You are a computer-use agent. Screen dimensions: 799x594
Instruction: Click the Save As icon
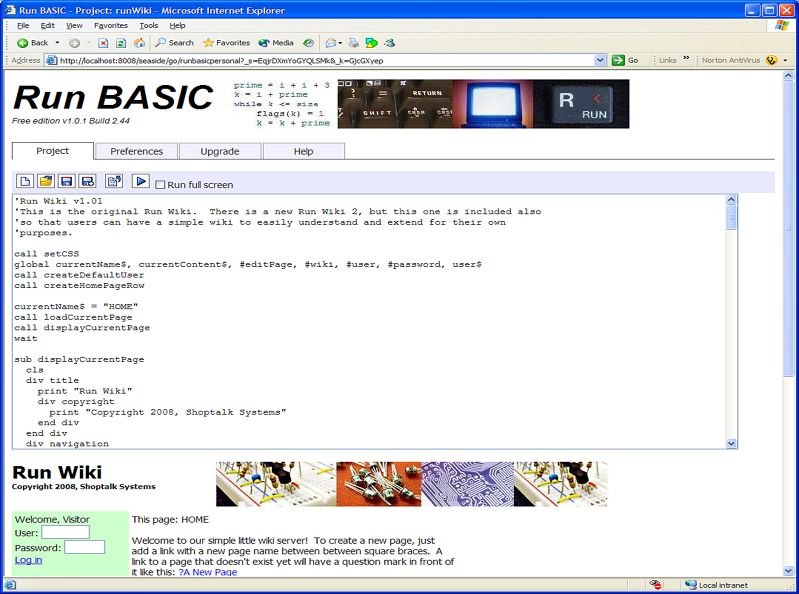pyautogui.click(x=87, y=181)
